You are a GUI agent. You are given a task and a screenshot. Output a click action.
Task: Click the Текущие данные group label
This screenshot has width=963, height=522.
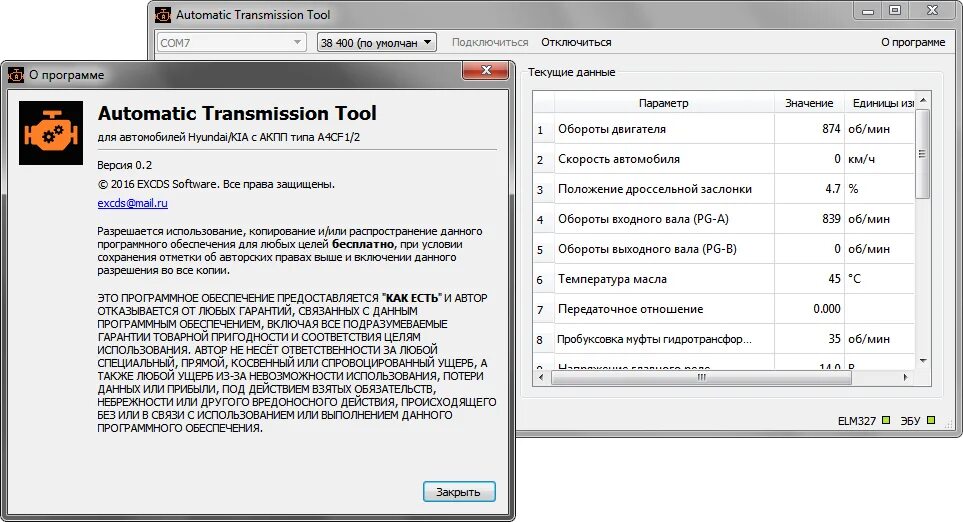[572, 72]
